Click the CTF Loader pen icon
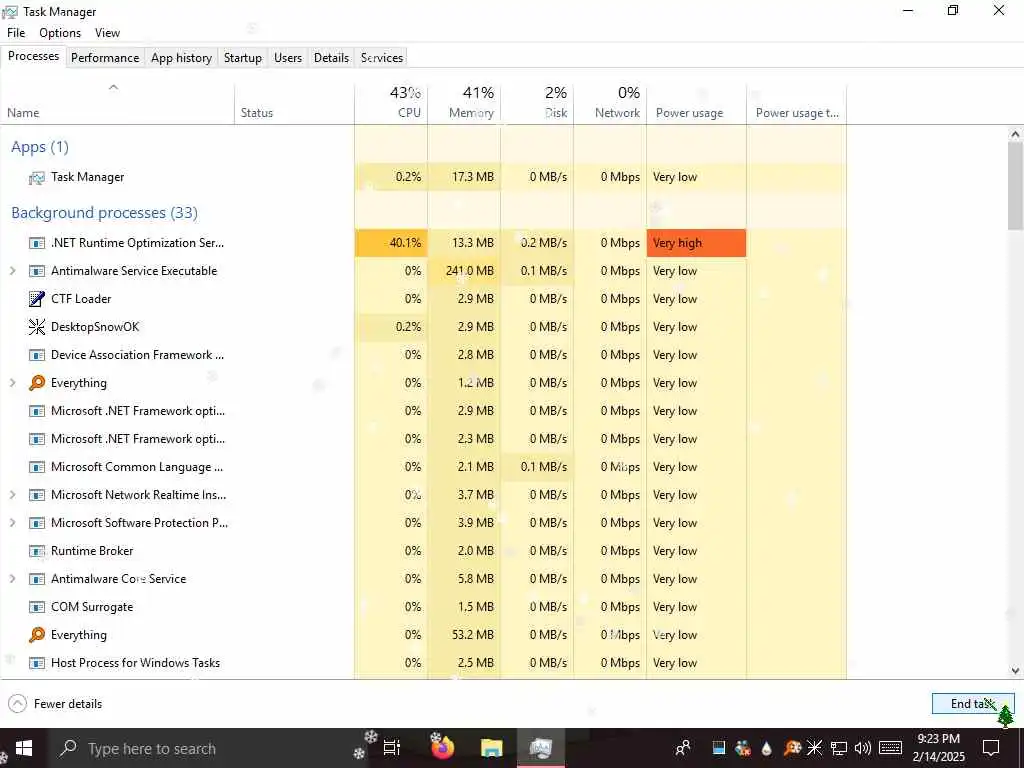Image resolution: width=1024 pixels, height=768 pixels. (37, 299)
